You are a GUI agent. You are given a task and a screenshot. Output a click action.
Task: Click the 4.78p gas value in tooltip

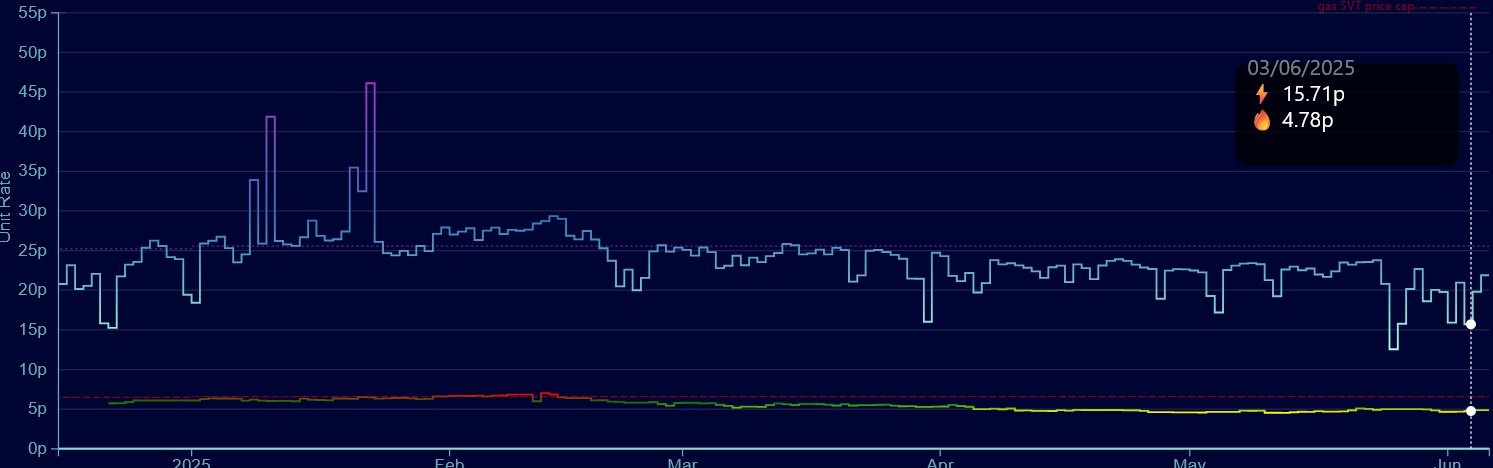click(x=1307, y=121)
